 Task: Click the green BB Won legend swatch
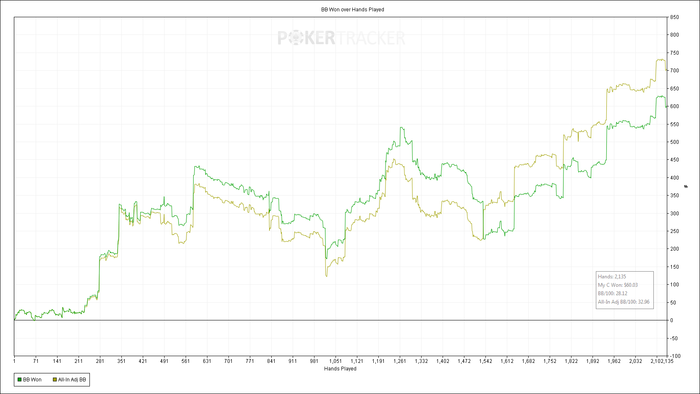(x=20, y=380)
